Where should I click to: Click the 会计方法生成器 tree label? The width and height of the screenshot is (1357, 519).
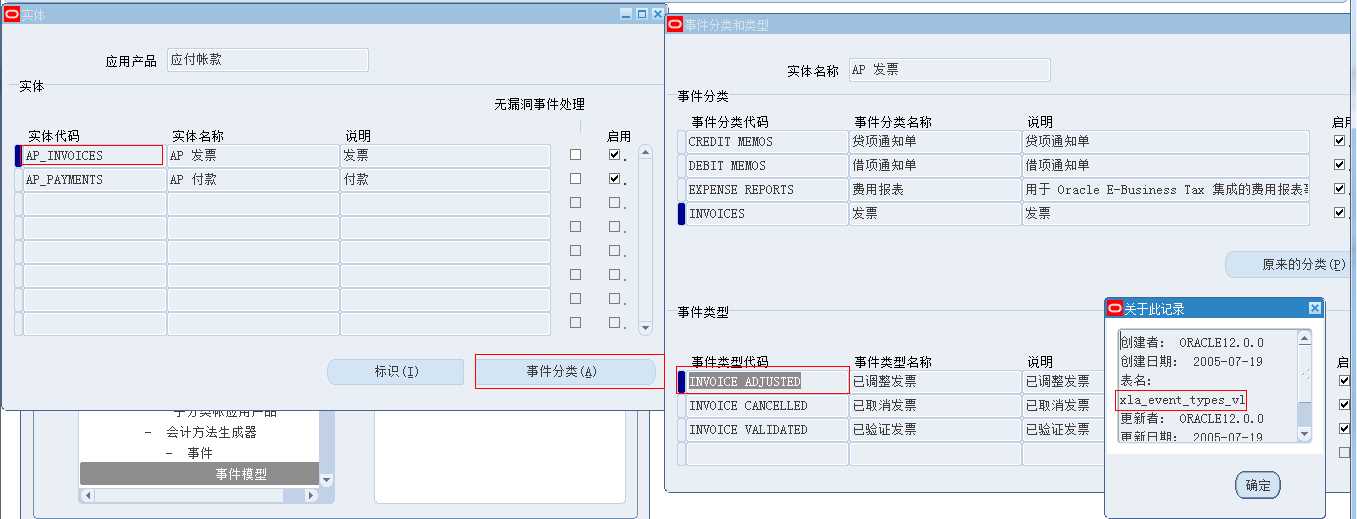211,433
